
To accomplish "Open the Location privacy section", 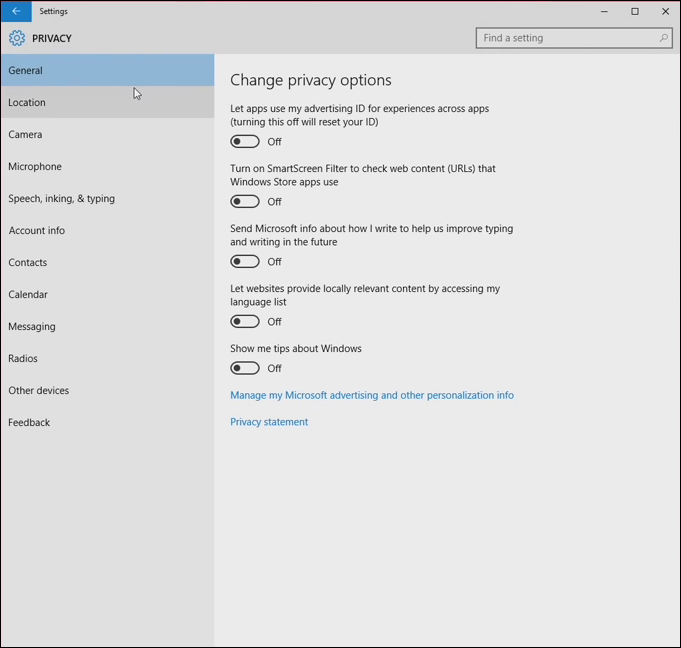I will click(x=108, y=102).
